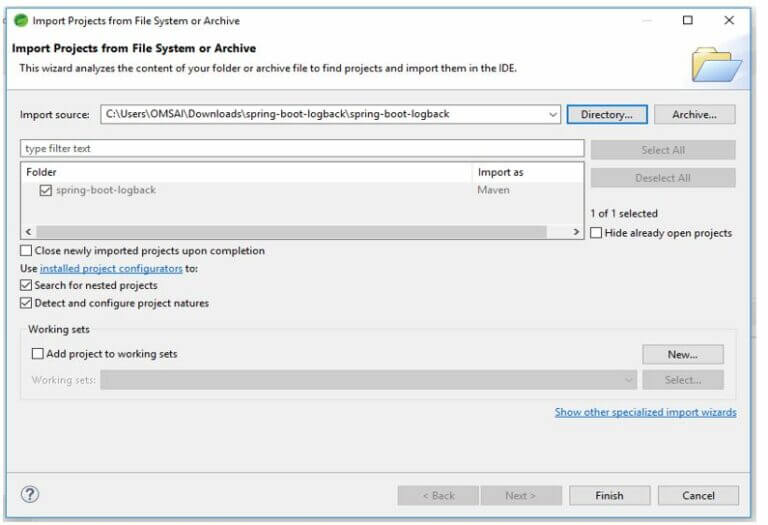
Task: Click the Archive... button
Action: pyautogui.click(x=695, y=115)
